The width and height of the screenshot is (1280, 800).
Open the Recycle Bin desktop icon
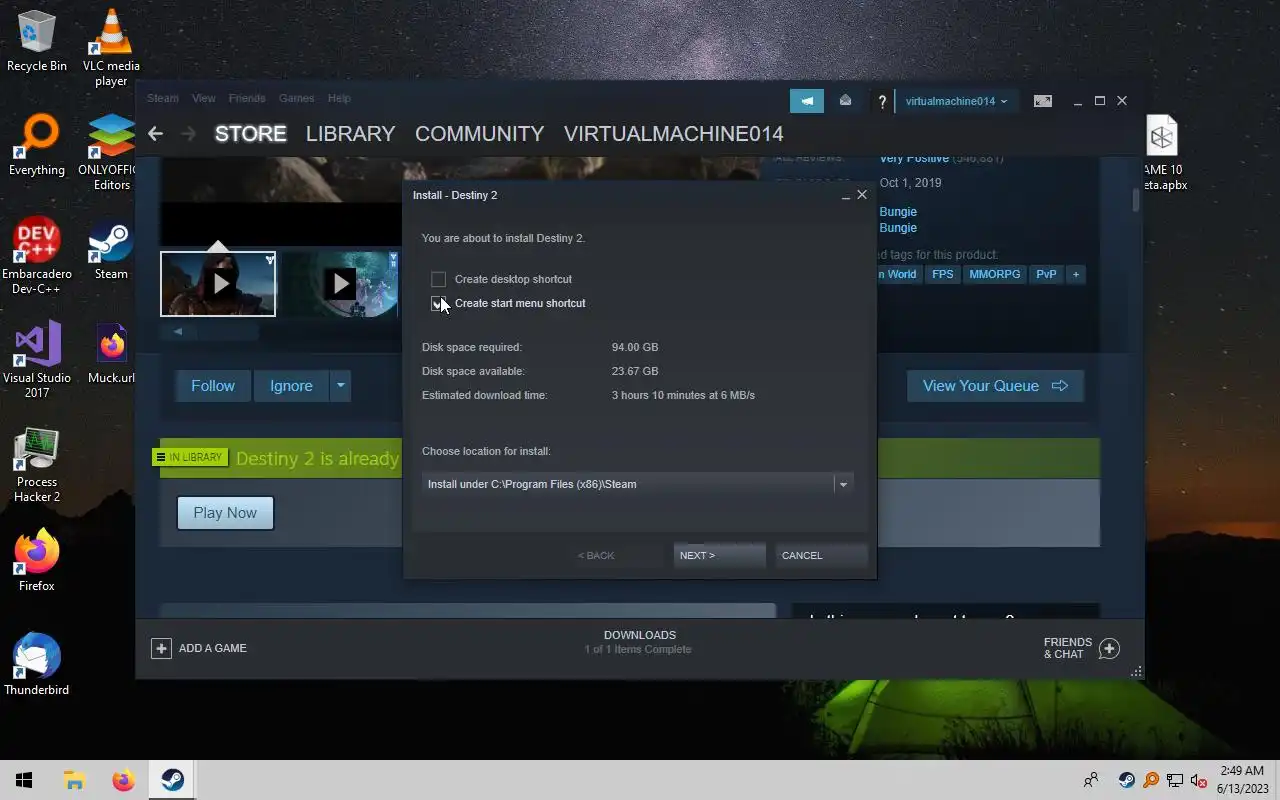37,42
